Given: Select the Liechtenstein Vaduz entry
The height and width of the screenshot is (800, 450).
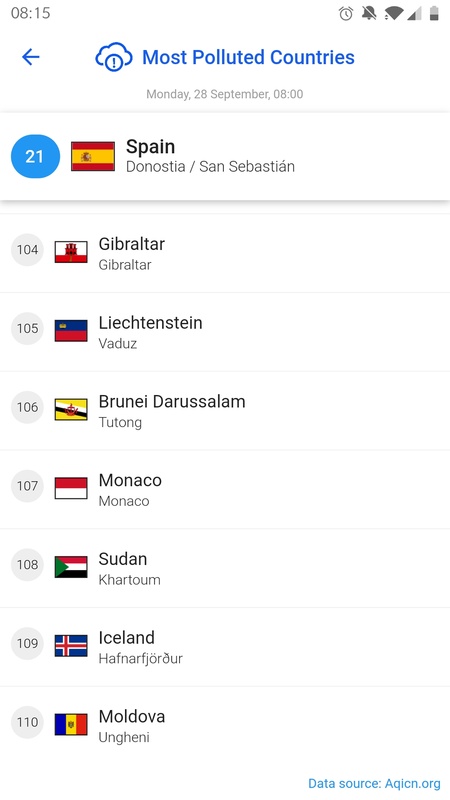Looking at the screenshot, I should 225,332.
